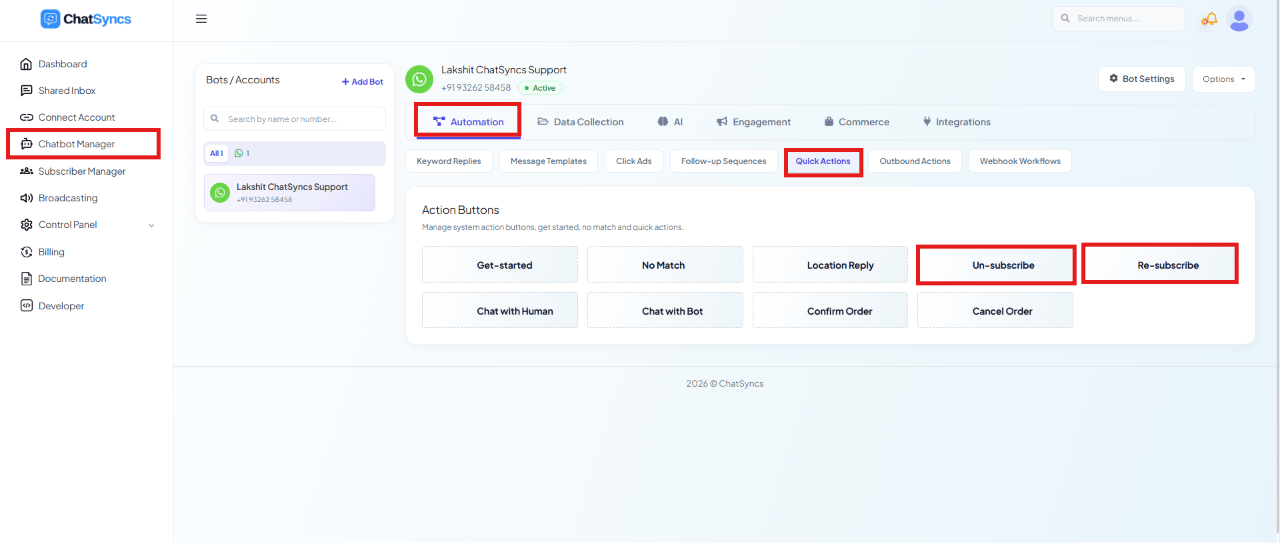Open the user profile avatar
Viewport: 1280px width, 543px height.
point(1239,19)
